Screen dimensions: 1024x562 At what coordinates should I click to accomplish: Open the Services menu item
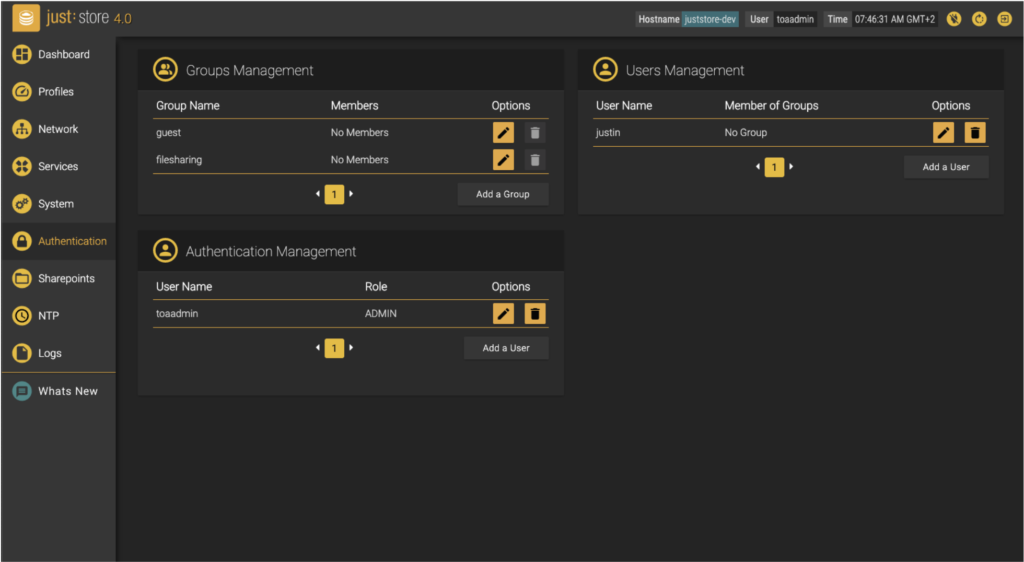tap(58, 166)
